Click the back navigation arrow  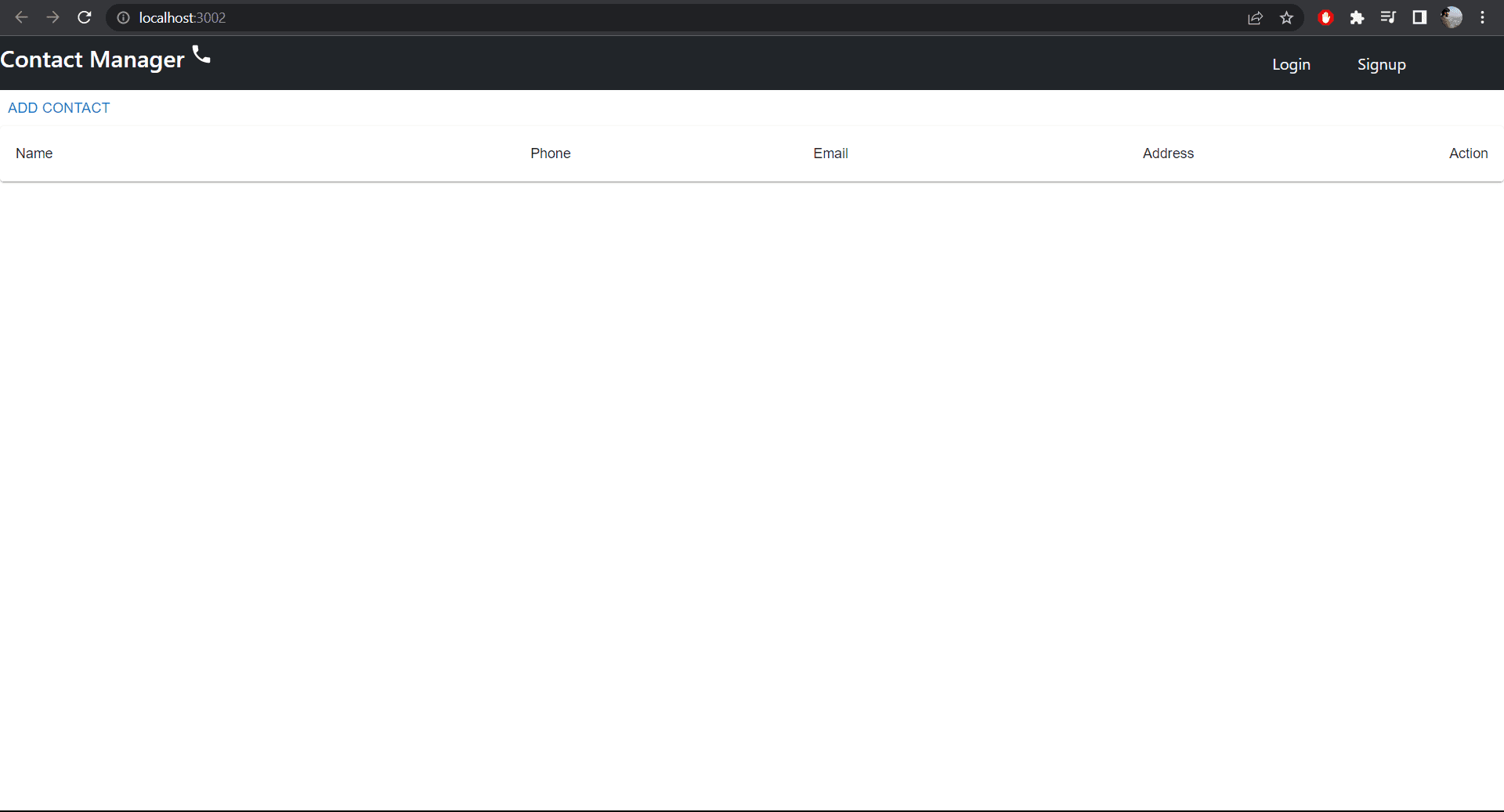tap(20, 17)
